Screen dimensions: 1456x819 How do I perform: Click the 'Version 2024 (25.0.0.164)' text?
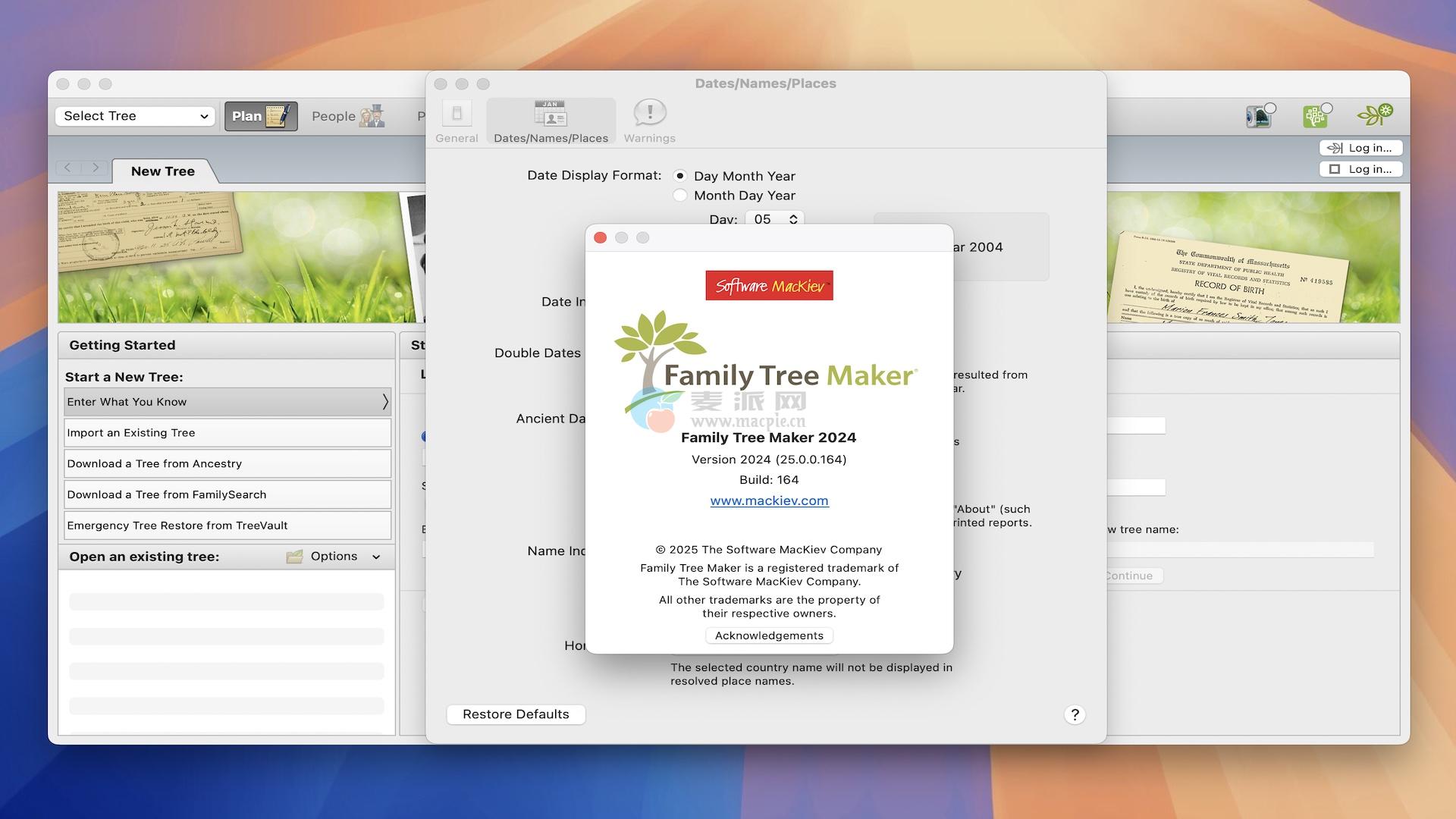769,460
